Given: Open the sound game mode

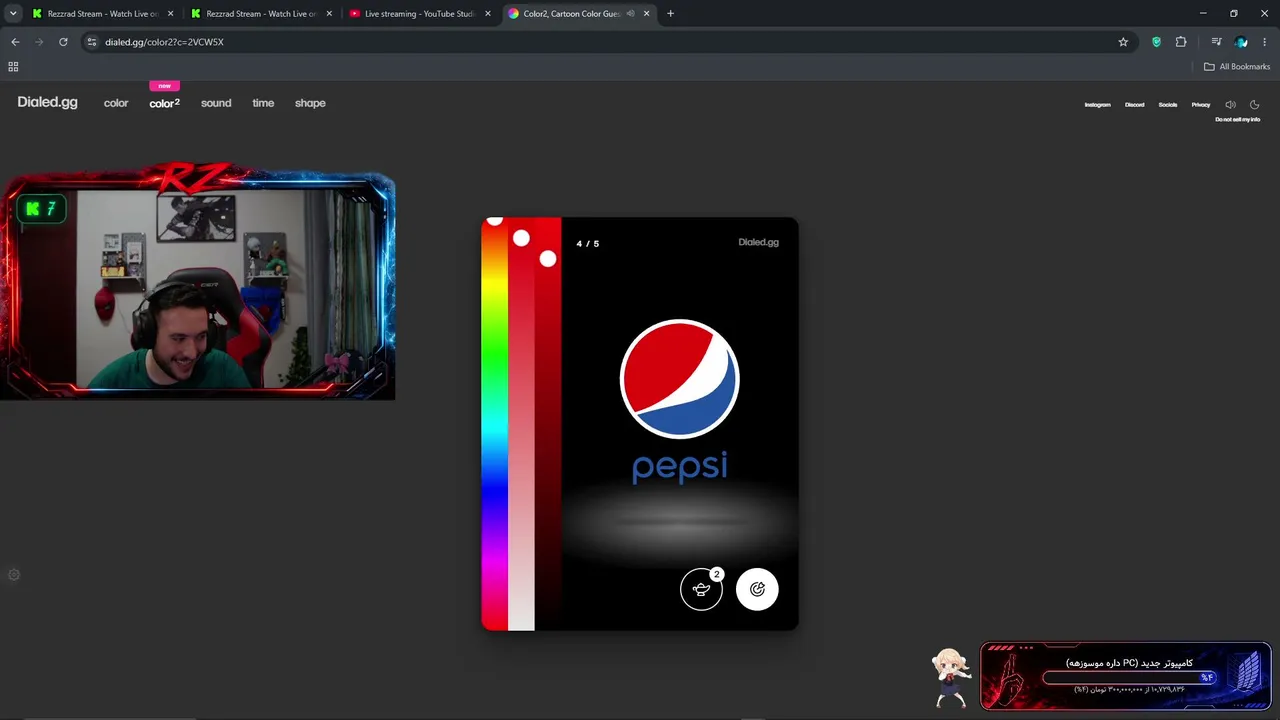Looking at the screenshot, I should point(216,103).
